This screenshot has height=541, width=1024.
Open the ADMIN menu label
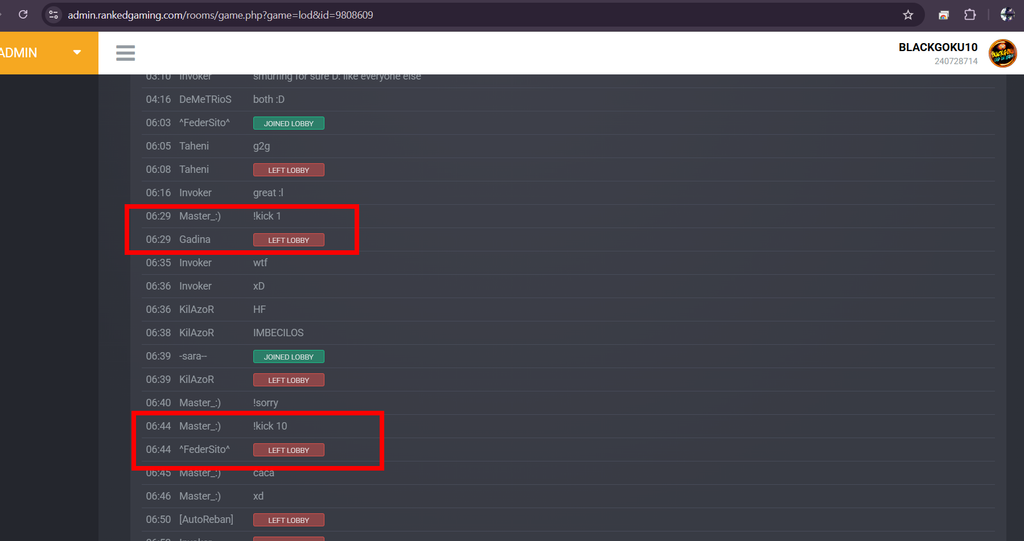point(18,53)
